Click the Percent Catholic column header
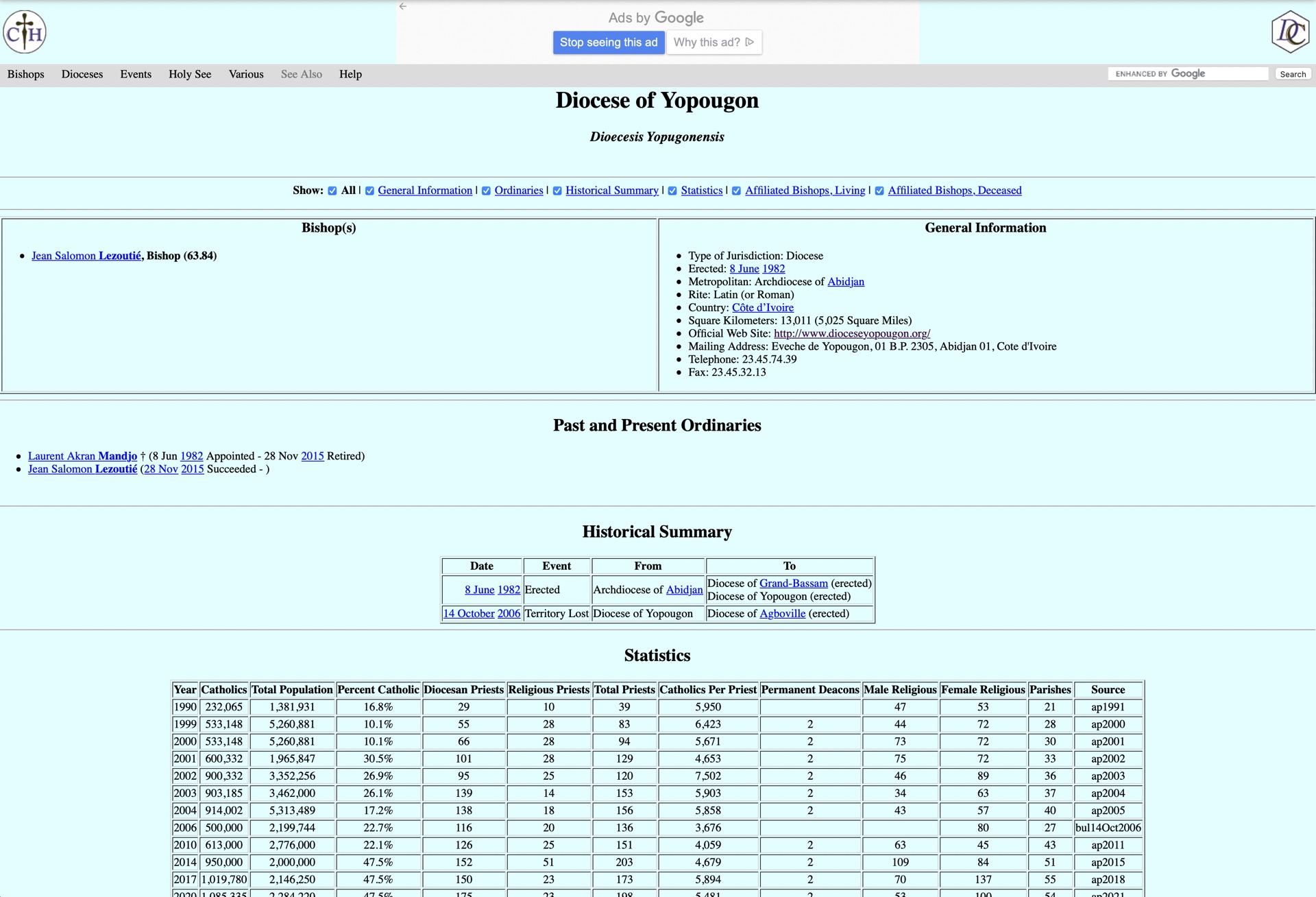Viewport: 1316px width, 897px height. coord(378,690)
